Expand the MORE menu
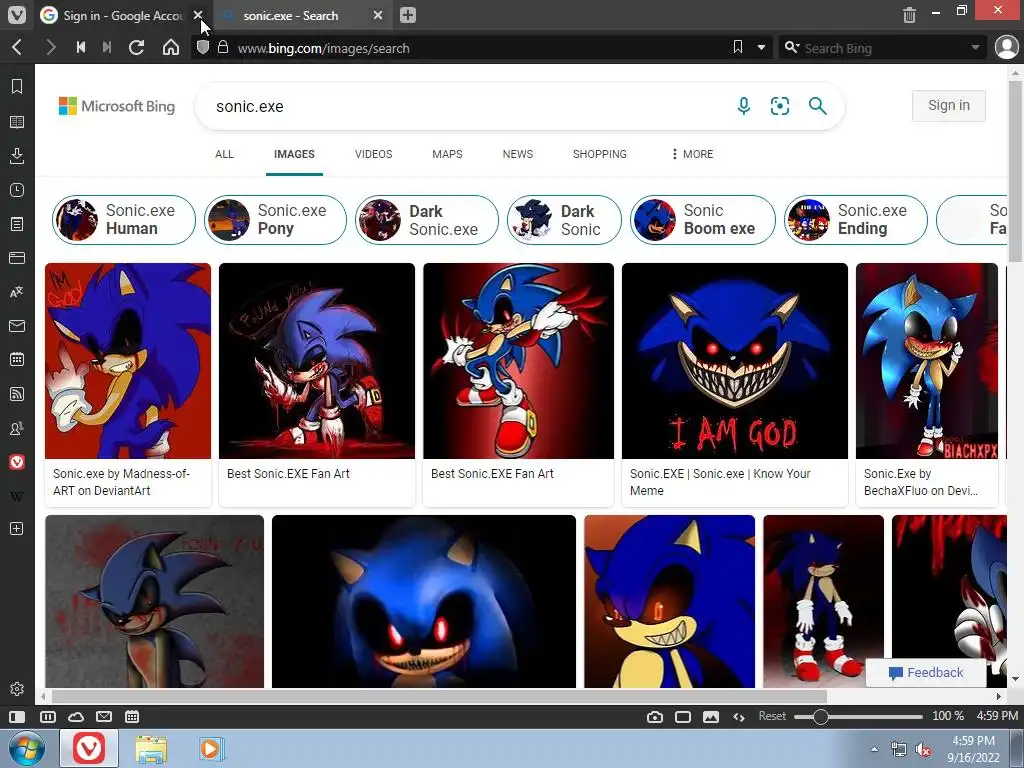The image size is (1024, 768). coord(692,154)
